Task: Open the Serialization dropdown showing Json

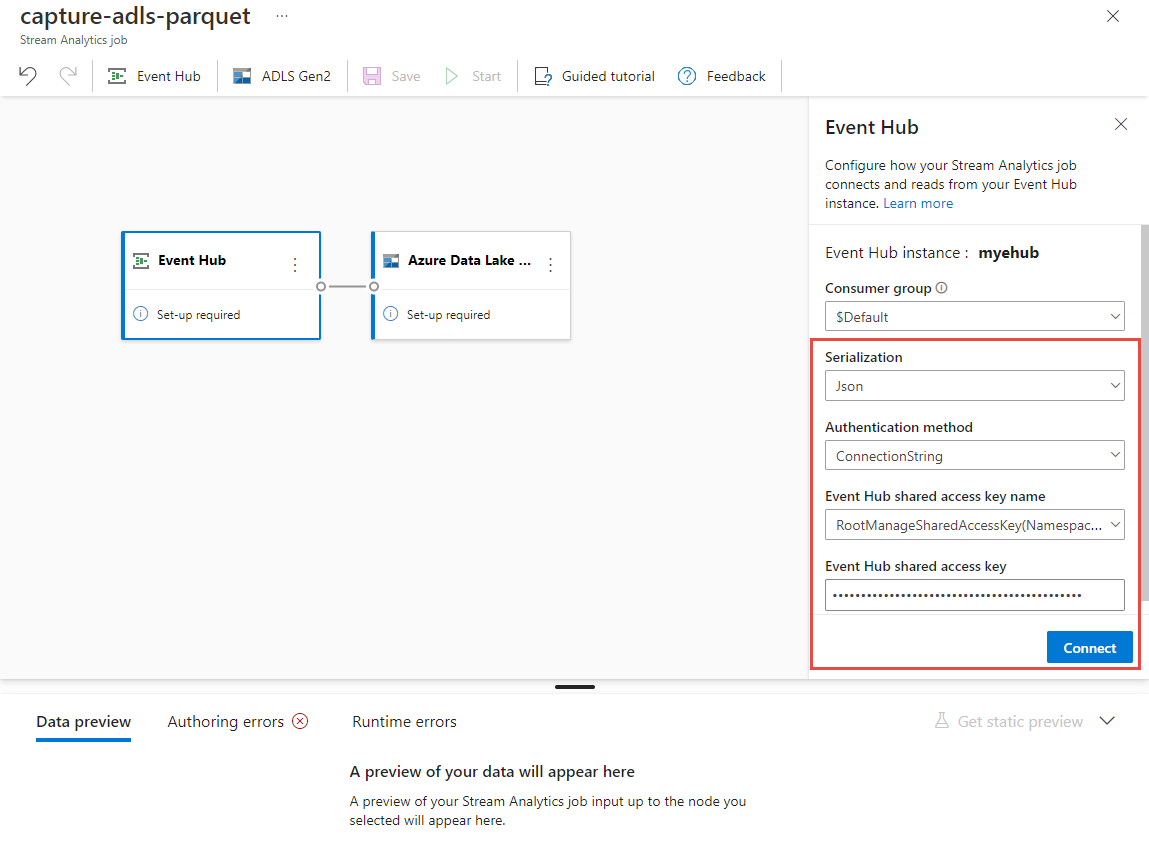Action: tap(975, 386)
